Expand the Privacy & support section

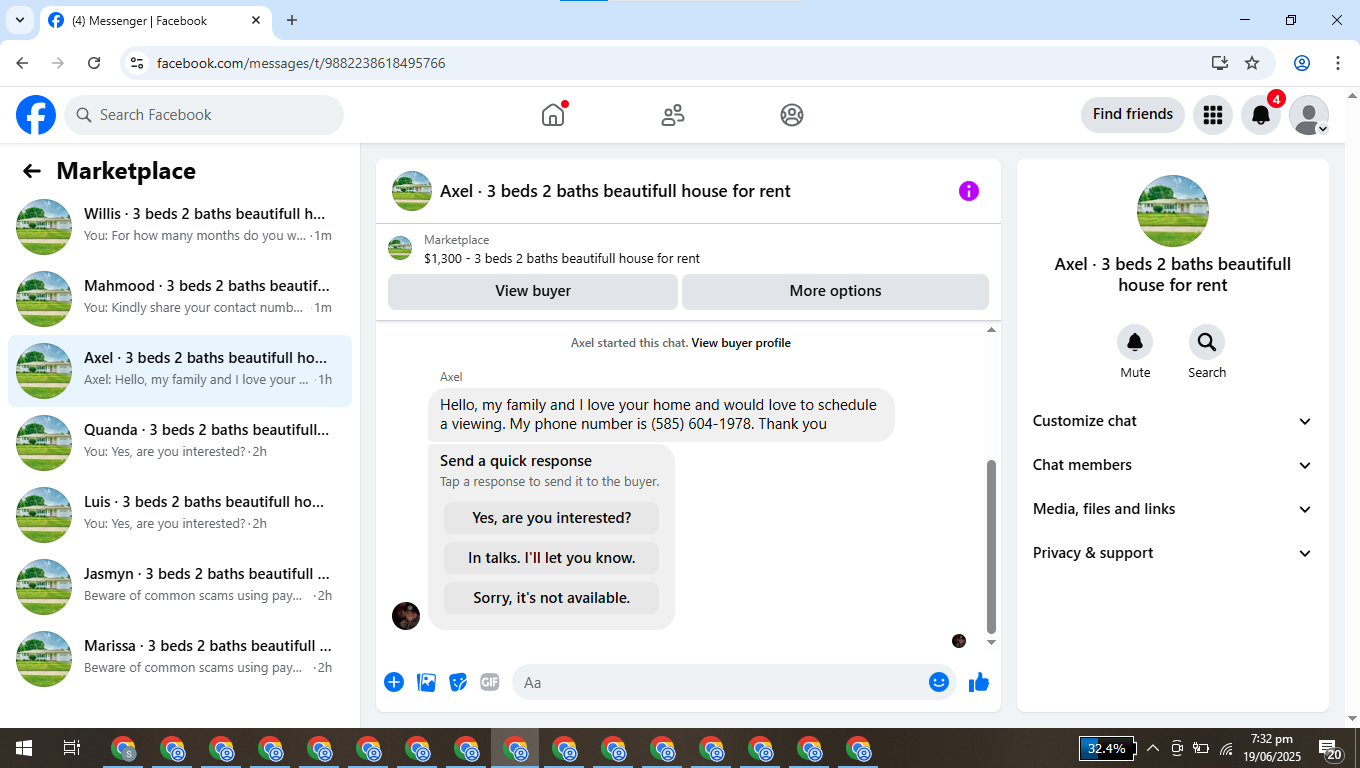point(1173,553)
